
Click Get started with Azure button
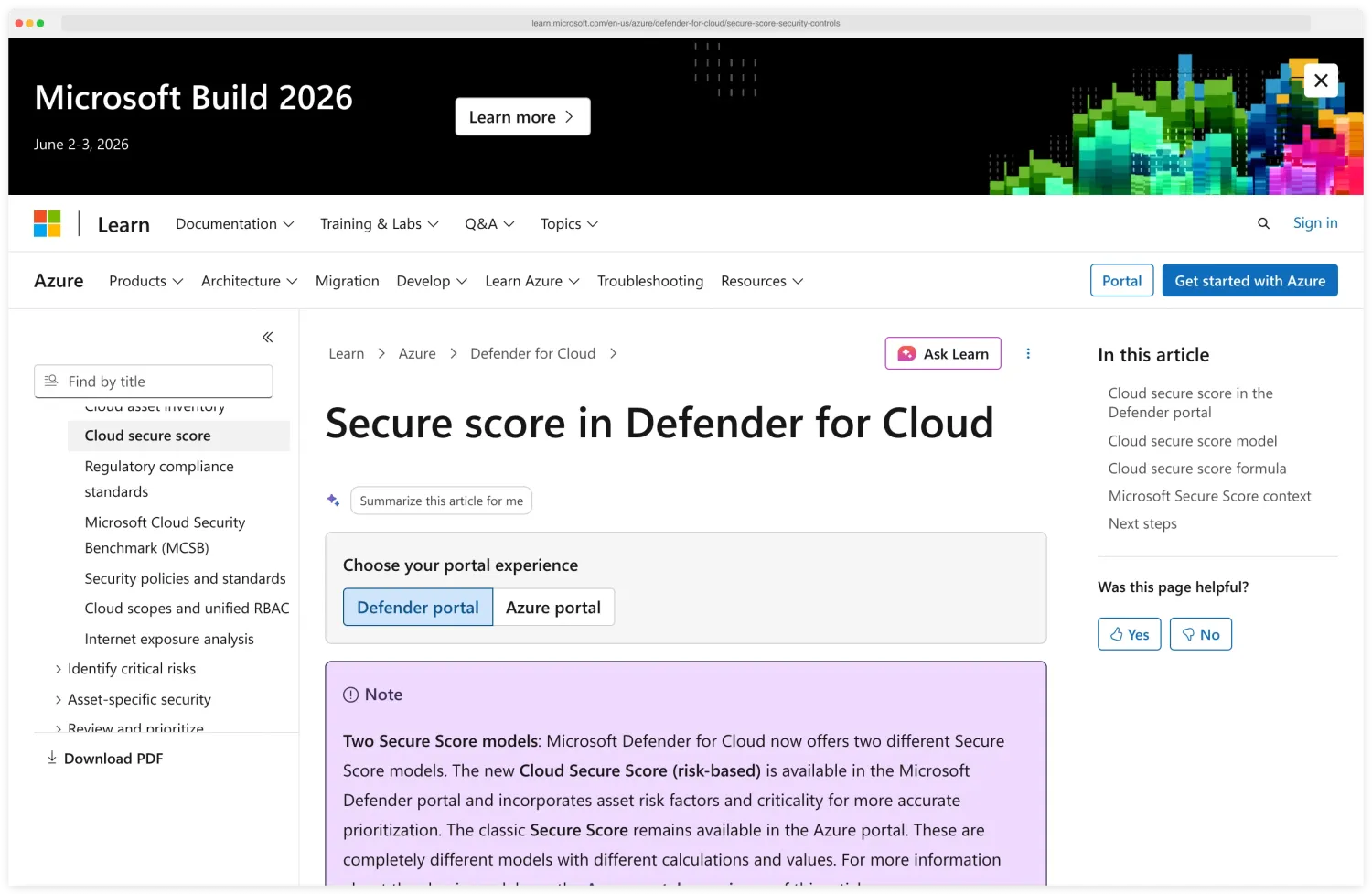[1249, 281]
